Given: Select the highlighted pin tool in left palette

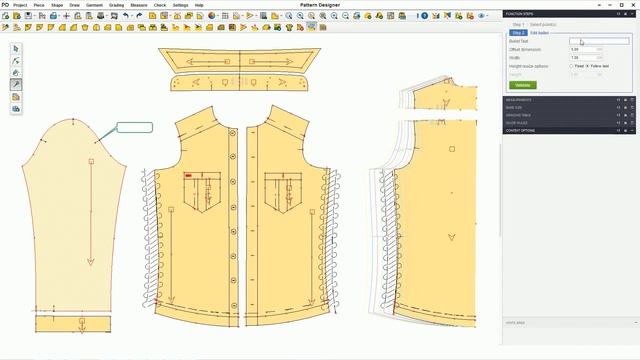Looking at the screenshot, I should tap(16, 85).
